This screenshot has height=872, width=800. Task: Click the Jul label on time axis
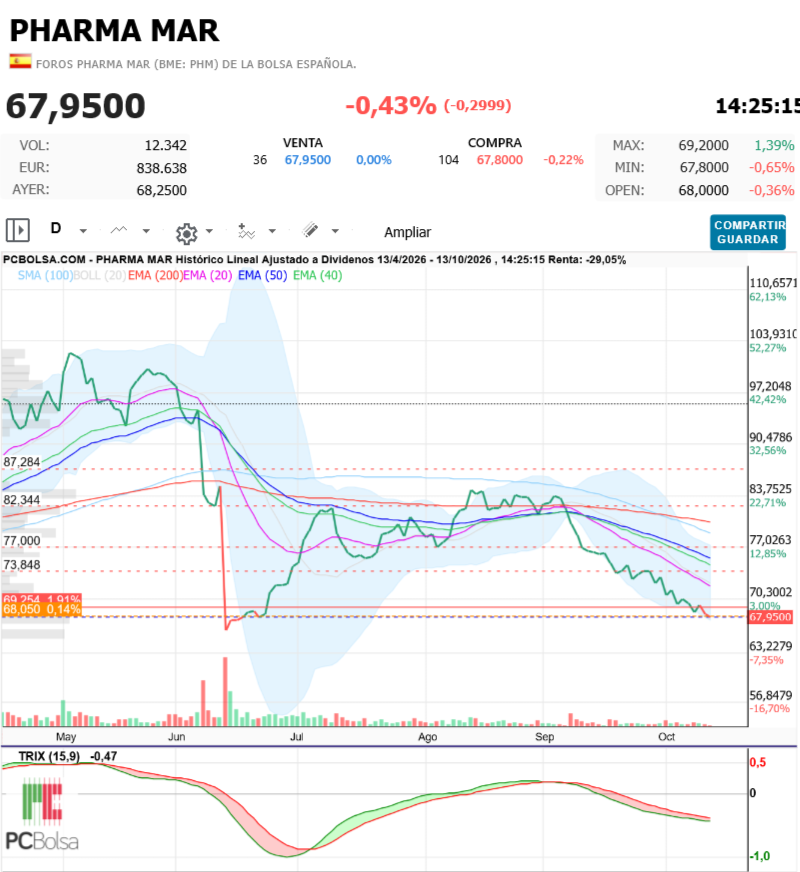[x=296, y=737]
